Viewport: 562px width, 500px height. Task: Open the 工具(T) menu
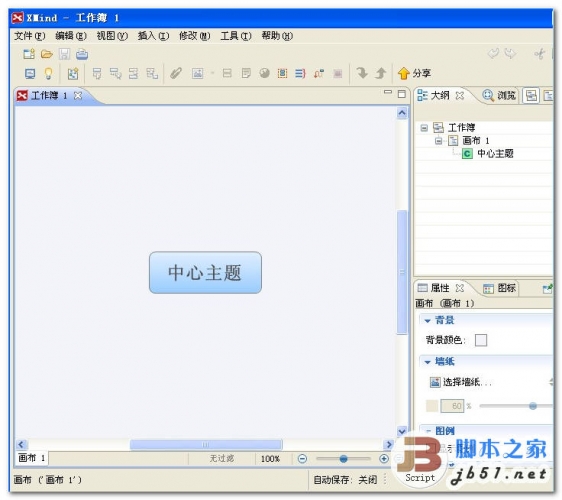pyautogui.click(x=236, y=36)
